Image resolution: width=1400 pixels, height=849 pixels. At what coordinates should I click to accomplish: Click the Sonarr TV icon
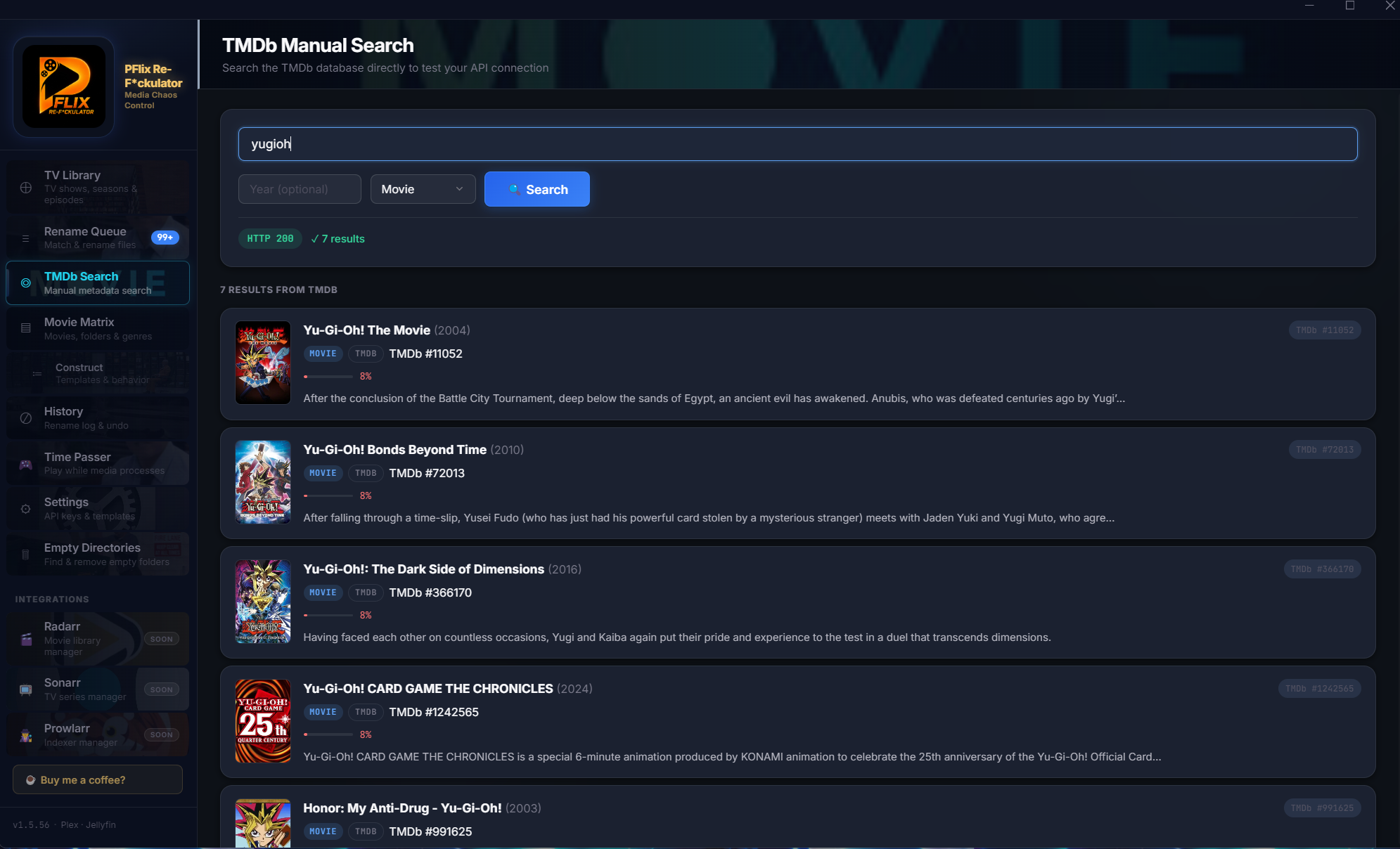pos(26,689)
